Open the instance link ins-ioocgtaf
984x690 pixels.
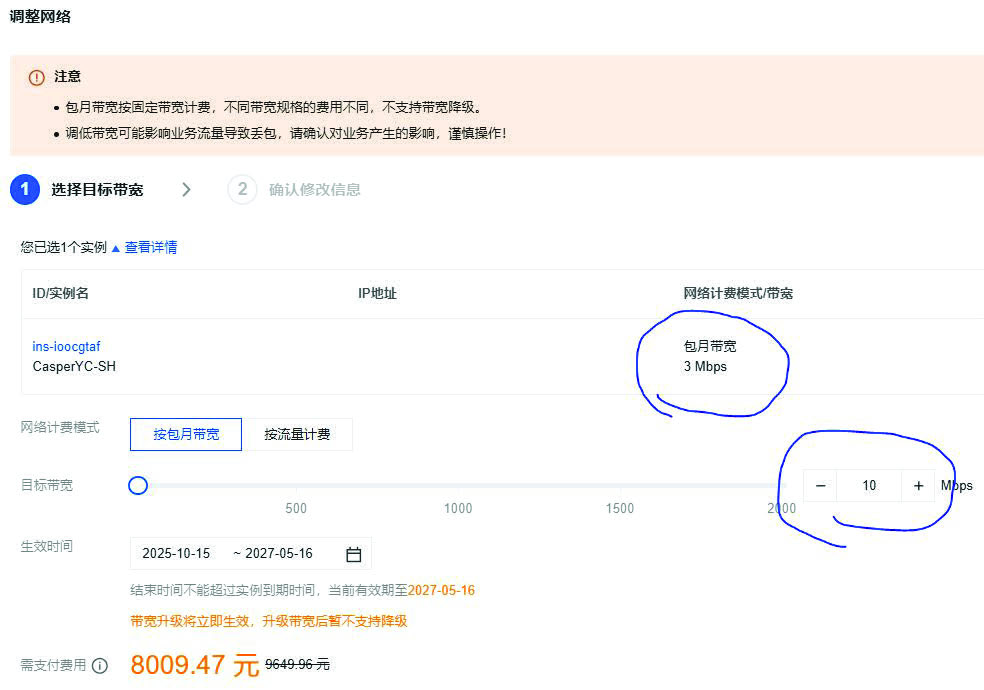[x=66, y=347]
